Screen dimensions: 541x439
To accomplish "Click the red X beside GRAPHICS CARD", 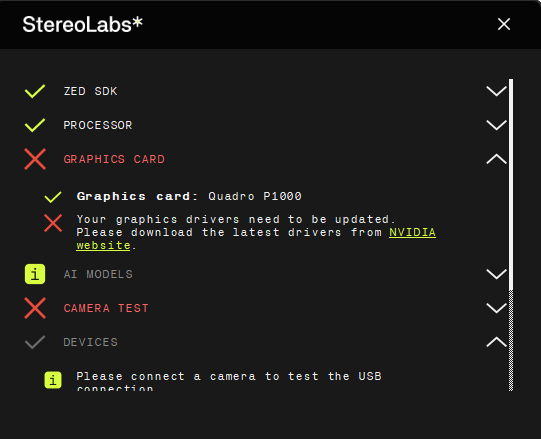I will (35, 159).
